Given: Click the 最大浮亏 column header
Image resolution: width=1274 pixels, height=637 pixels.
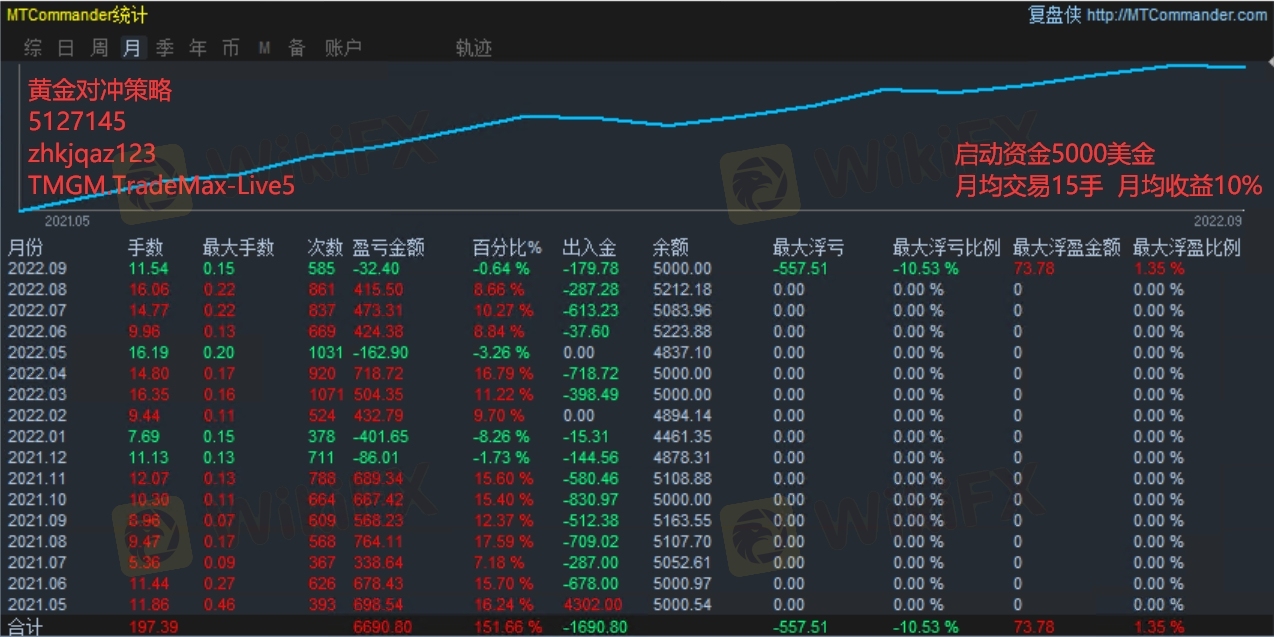Looking at the screenshot, I should pos(807,247).
